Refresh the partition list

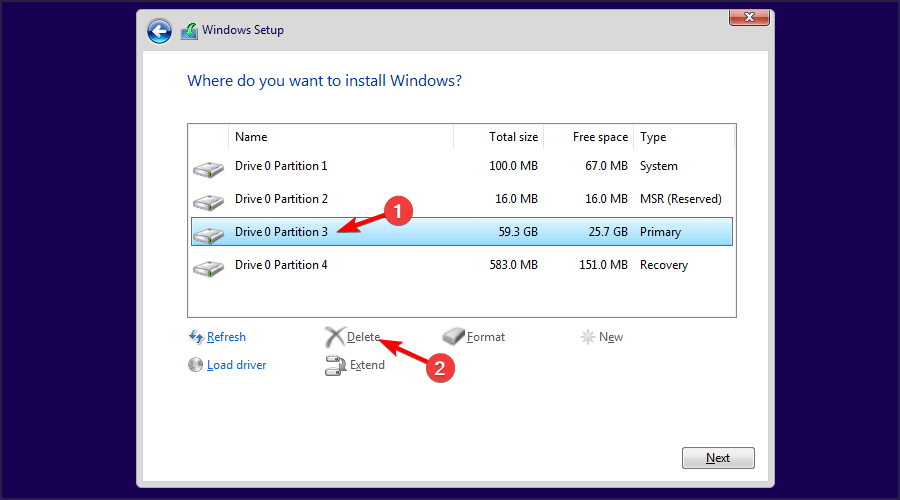[226, 337]
